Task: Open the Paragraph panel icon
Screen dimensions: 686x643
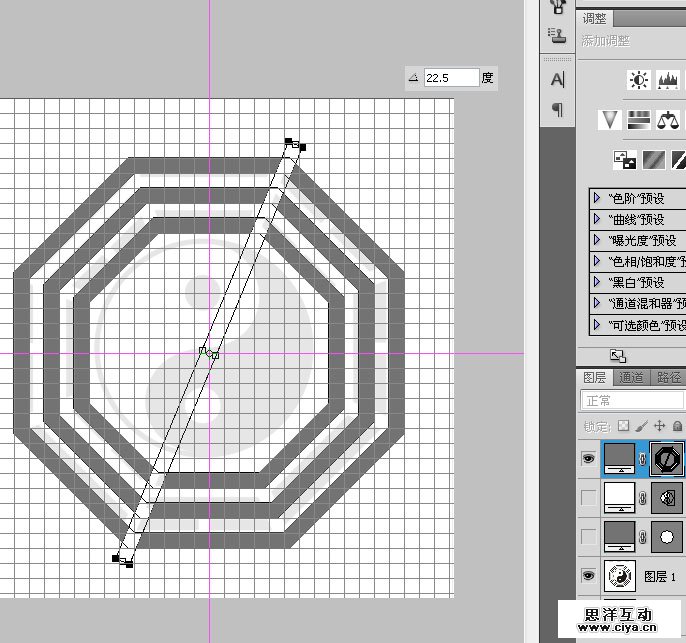Action: [557, 110]
